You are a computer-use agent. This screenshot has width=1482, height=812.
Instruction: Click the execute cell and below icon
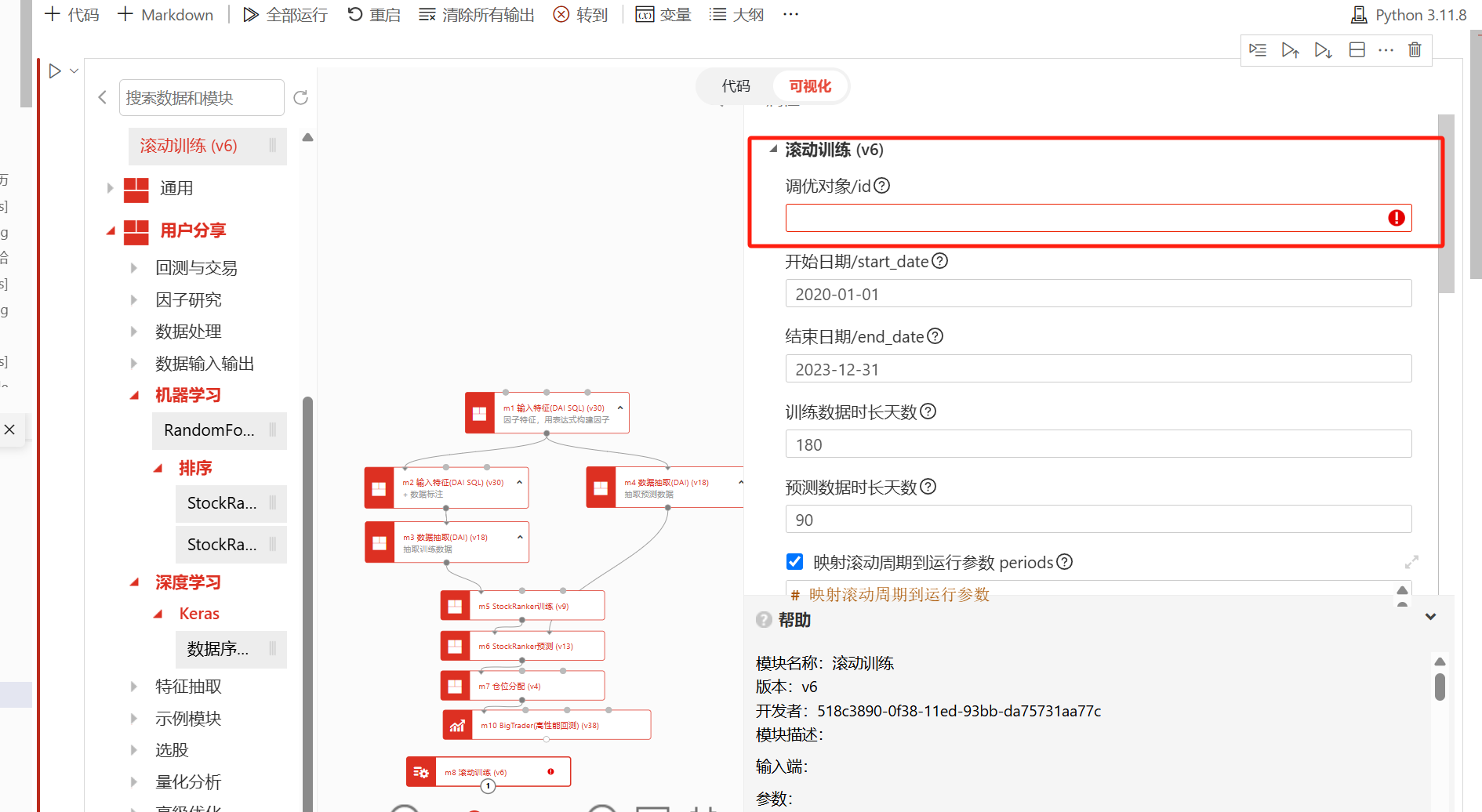pos(1323,50)
